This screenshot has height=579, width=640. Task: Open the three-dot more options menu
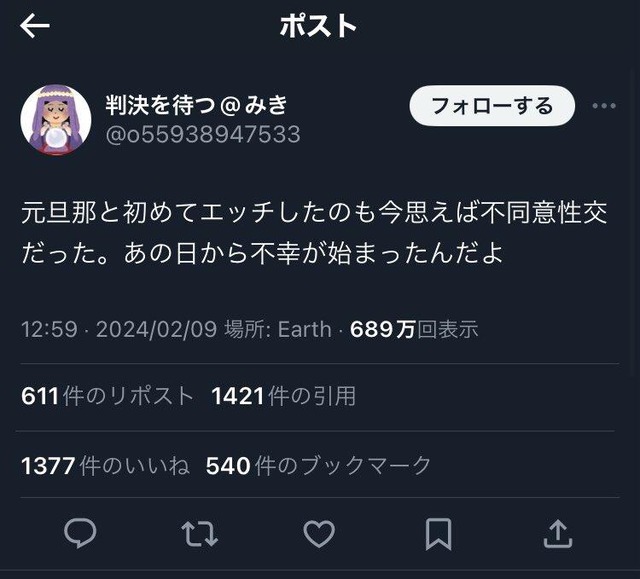coord(604,106)
